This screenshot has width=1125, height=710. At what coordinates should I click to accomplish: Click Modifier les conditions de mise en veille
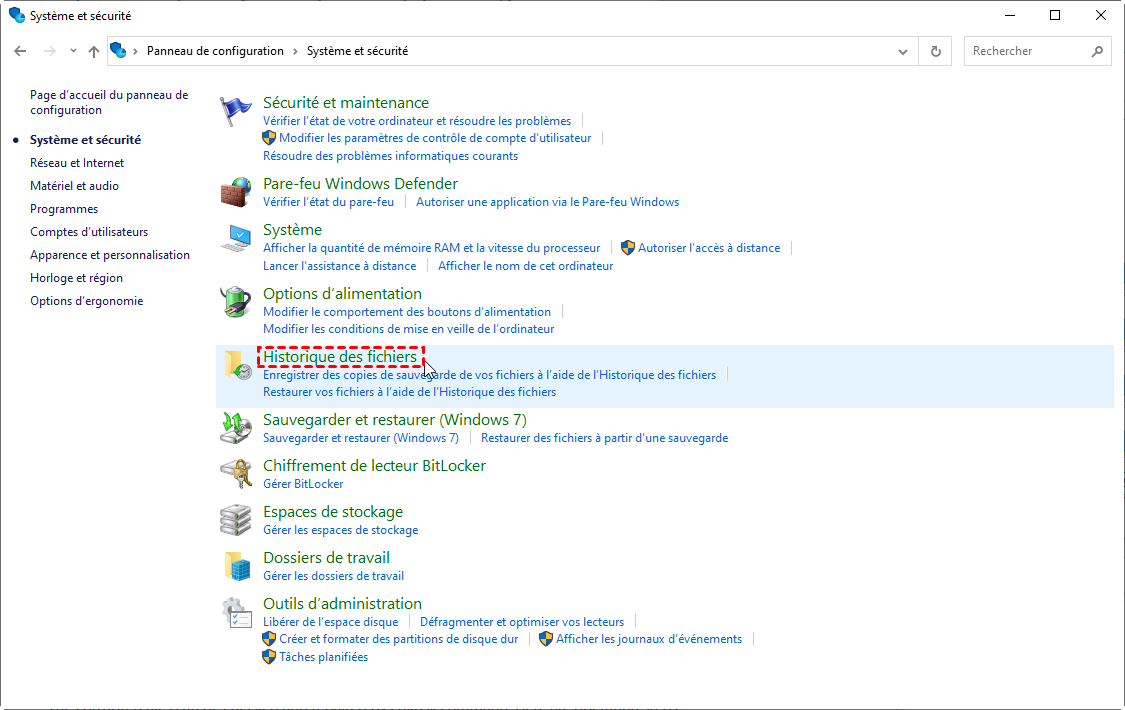(408, 328)
